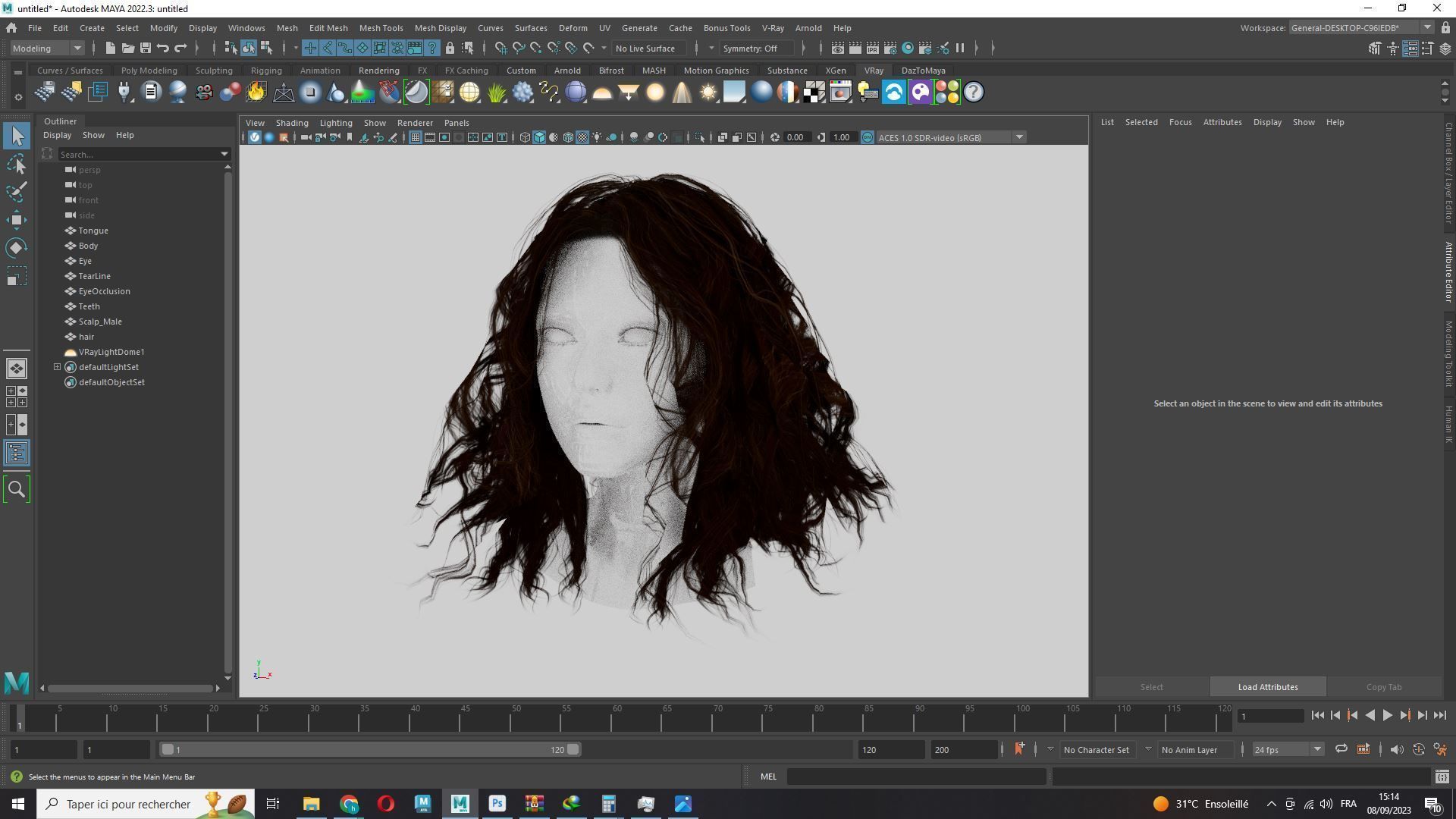Toggle use all lights in viewport
Viewport: 1456px width, 819px height.
pyautogui.click(x=597, y=137)
